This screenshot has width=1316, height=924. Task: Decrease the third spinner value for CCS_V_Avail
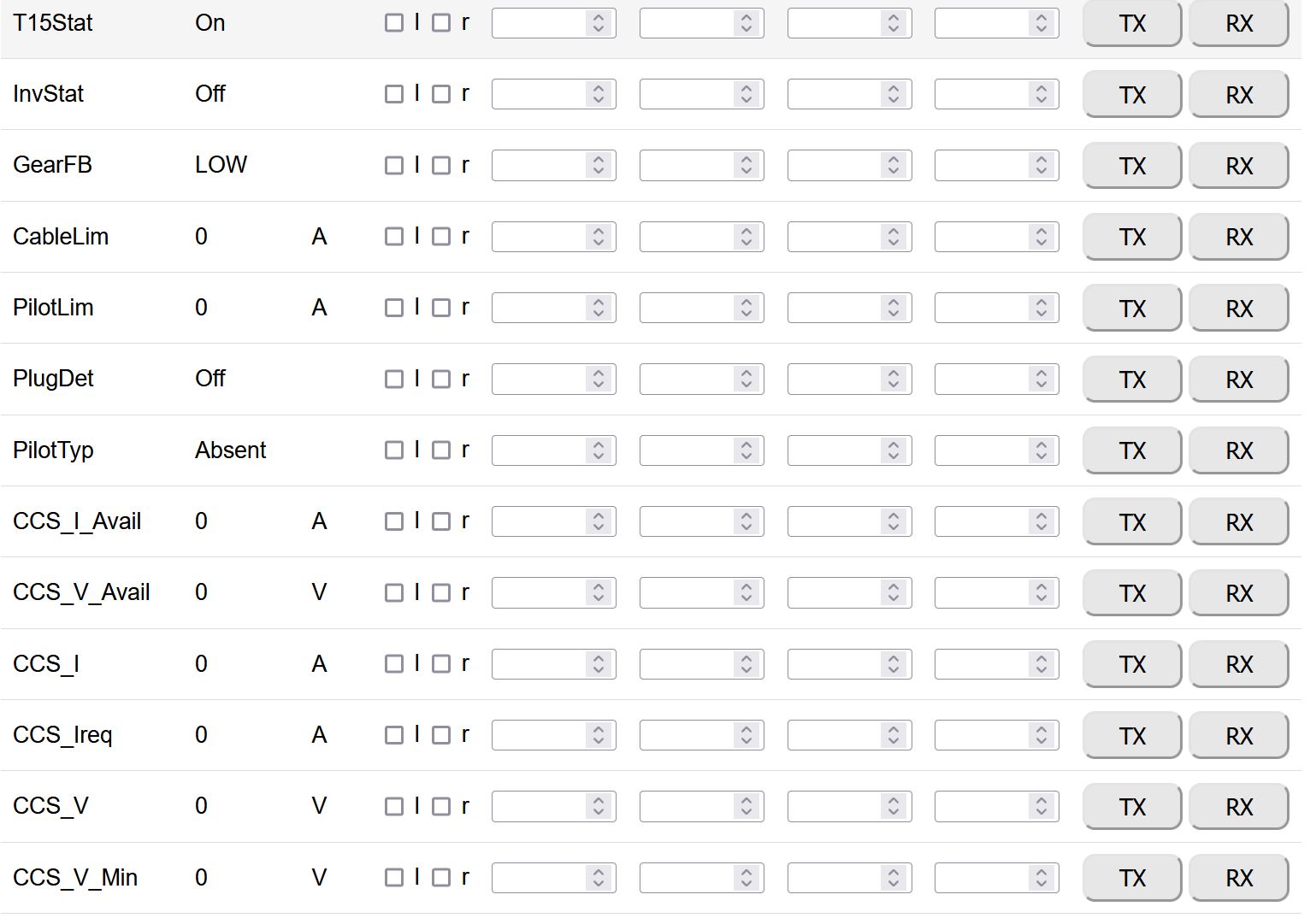pyautogui.click(x=894, y=598)
